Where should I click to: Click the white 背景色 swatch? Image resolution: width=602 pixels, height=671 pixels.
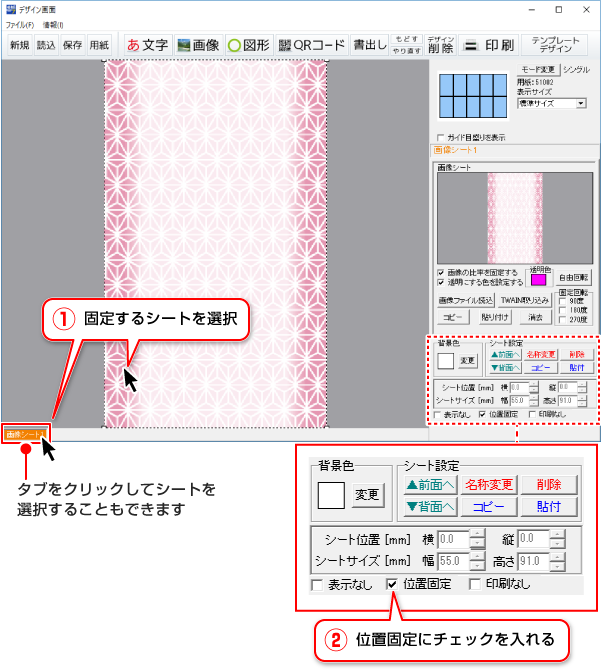pos(332,494)
